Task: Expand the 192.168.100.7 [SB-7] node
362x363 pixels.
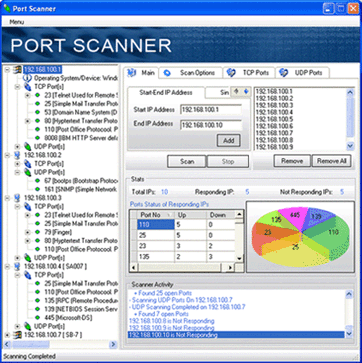Action: click(7, 335)
